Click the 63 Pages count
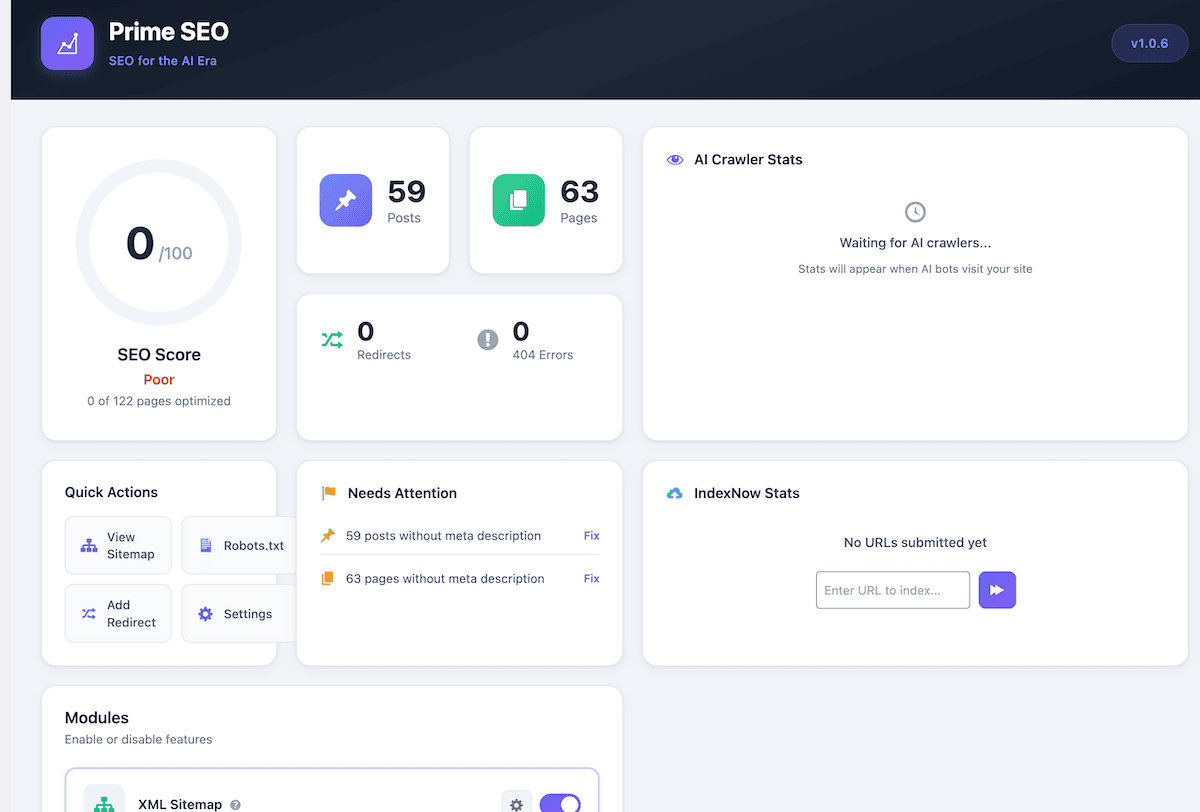The image size is (1200, 812). pos(579,190)
